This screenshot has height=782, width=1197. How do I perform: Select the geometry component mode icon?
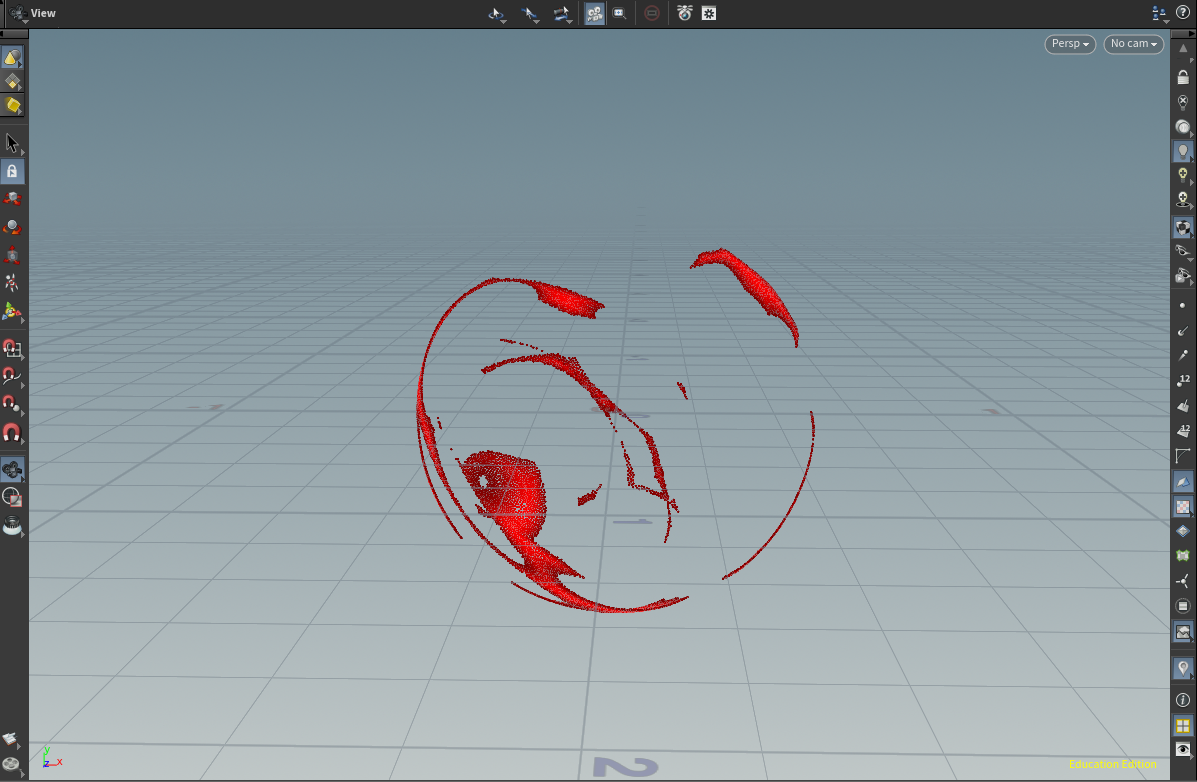[12, 81]
